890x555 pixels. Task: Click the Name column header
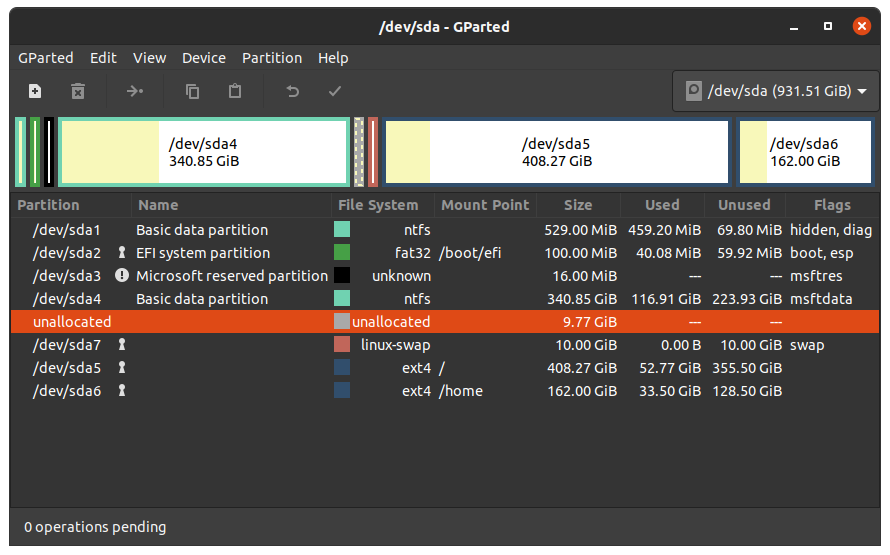(232, 205)
